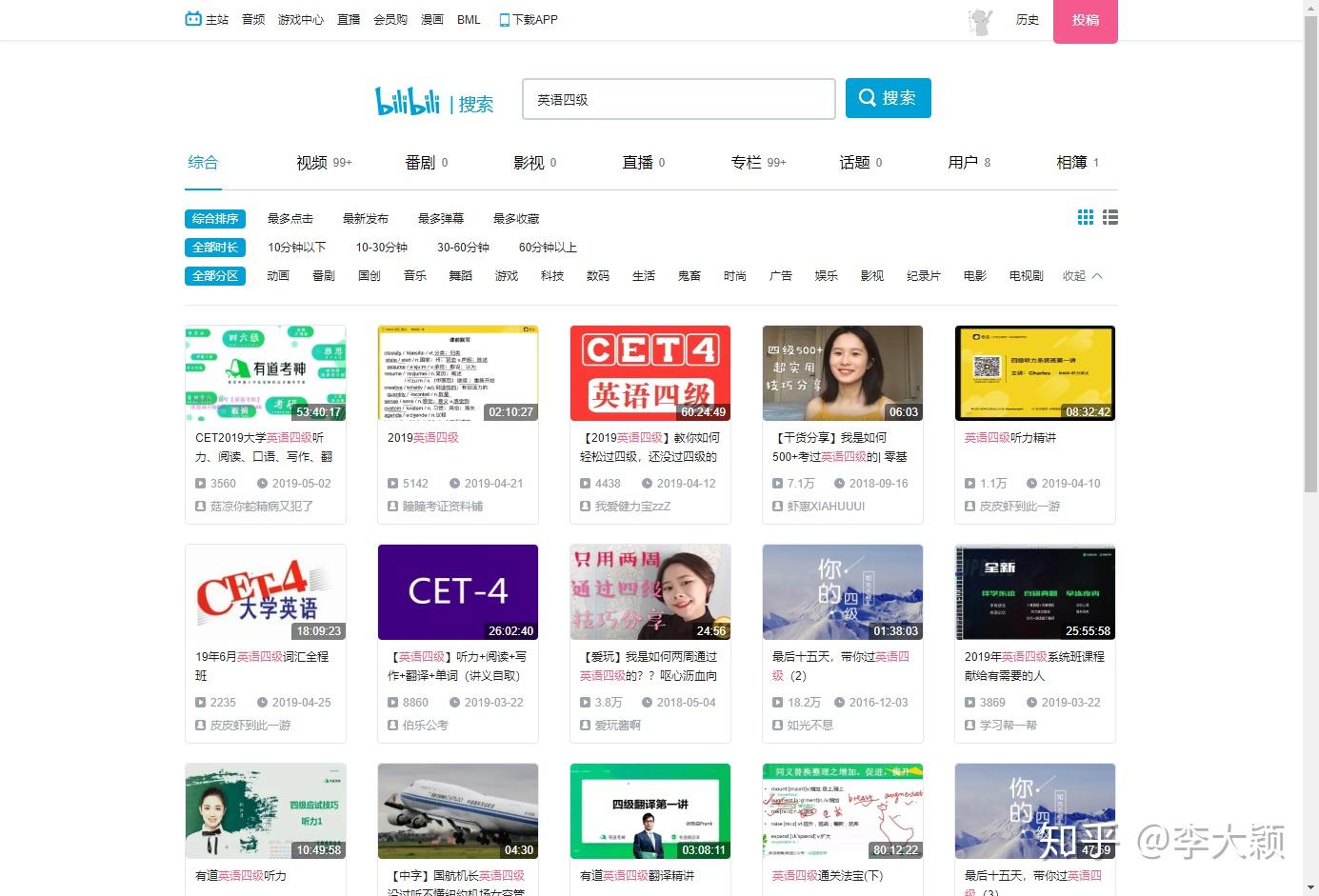Open 音频 in top navigation
Image resolution: width=1319 pixels, height=896 pixels.
coord(253,20)
